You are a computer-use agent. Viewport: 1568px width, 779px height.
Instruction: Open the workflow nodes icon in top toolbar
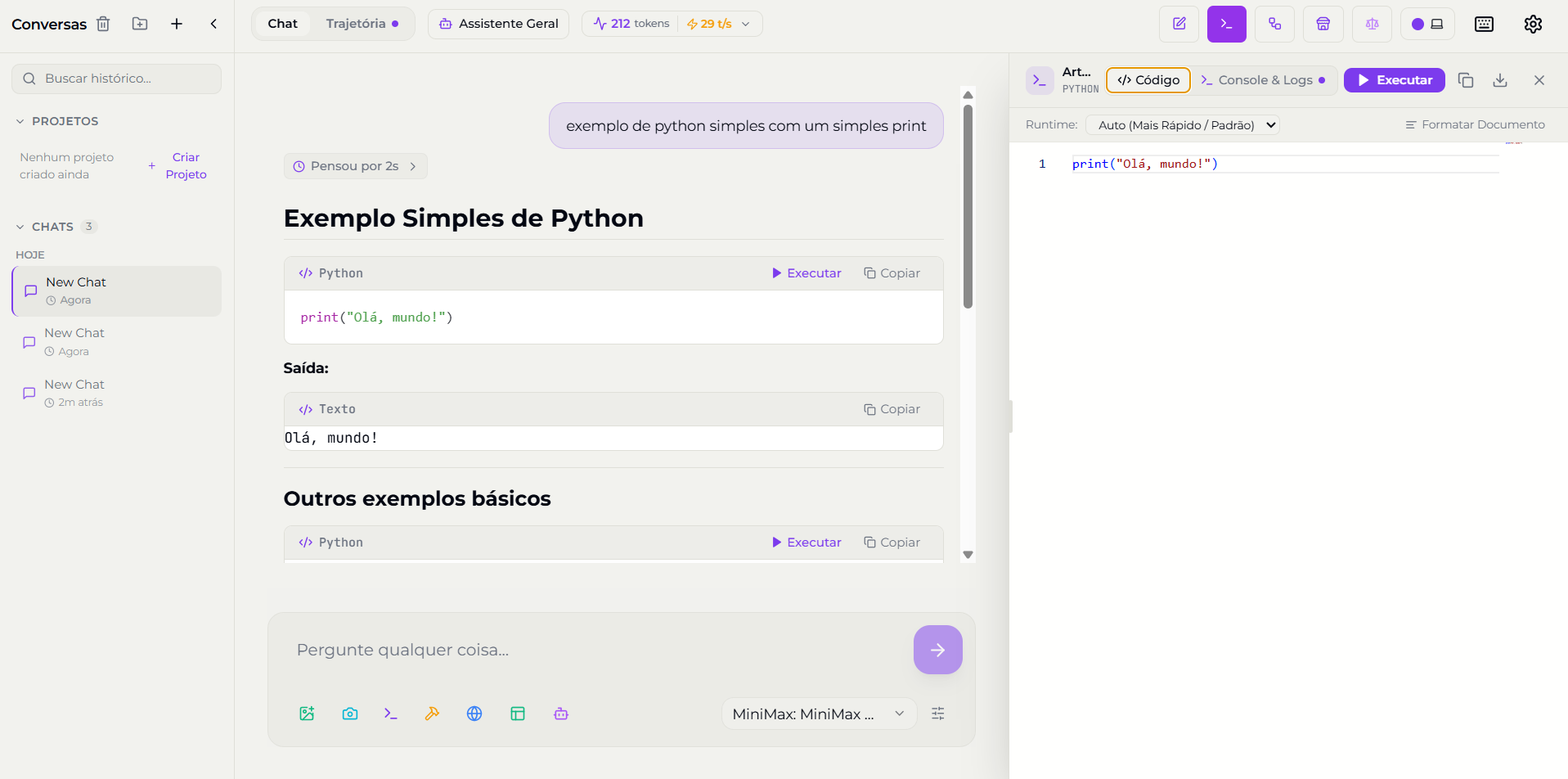pos(1274,24)
